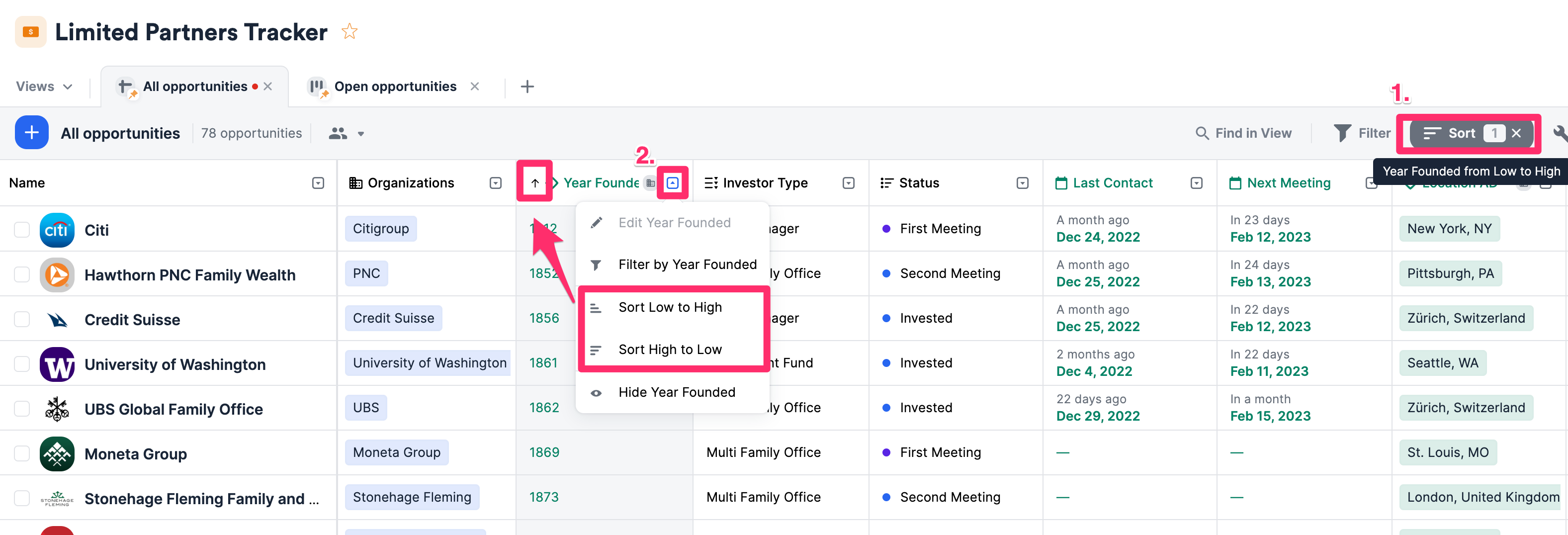The width and height of the screenshot is (1568, 535).
Task: Expand the Views dropdown
Action: [44, 87]
